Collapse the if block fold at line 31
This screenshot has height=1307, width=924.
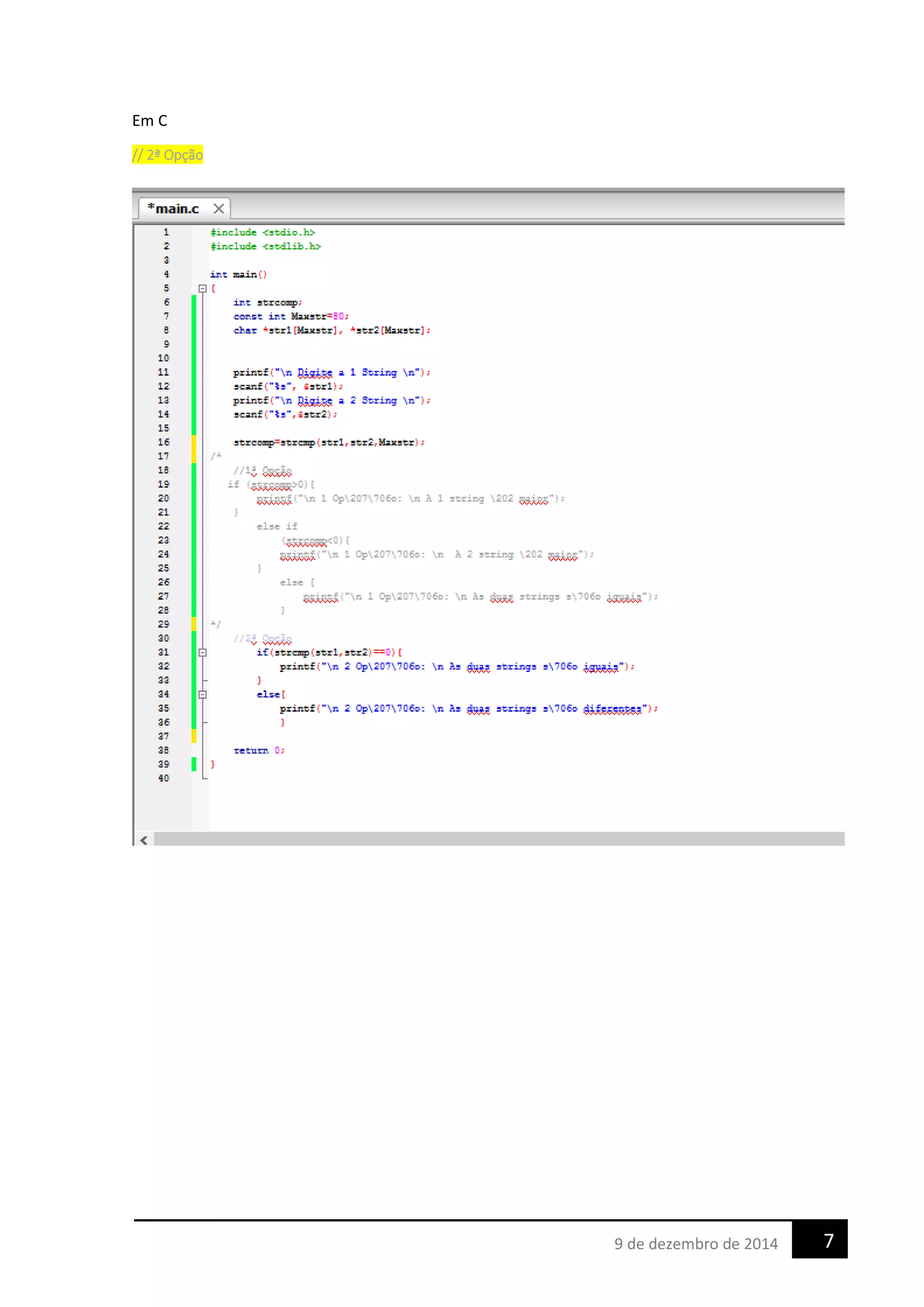202,652
